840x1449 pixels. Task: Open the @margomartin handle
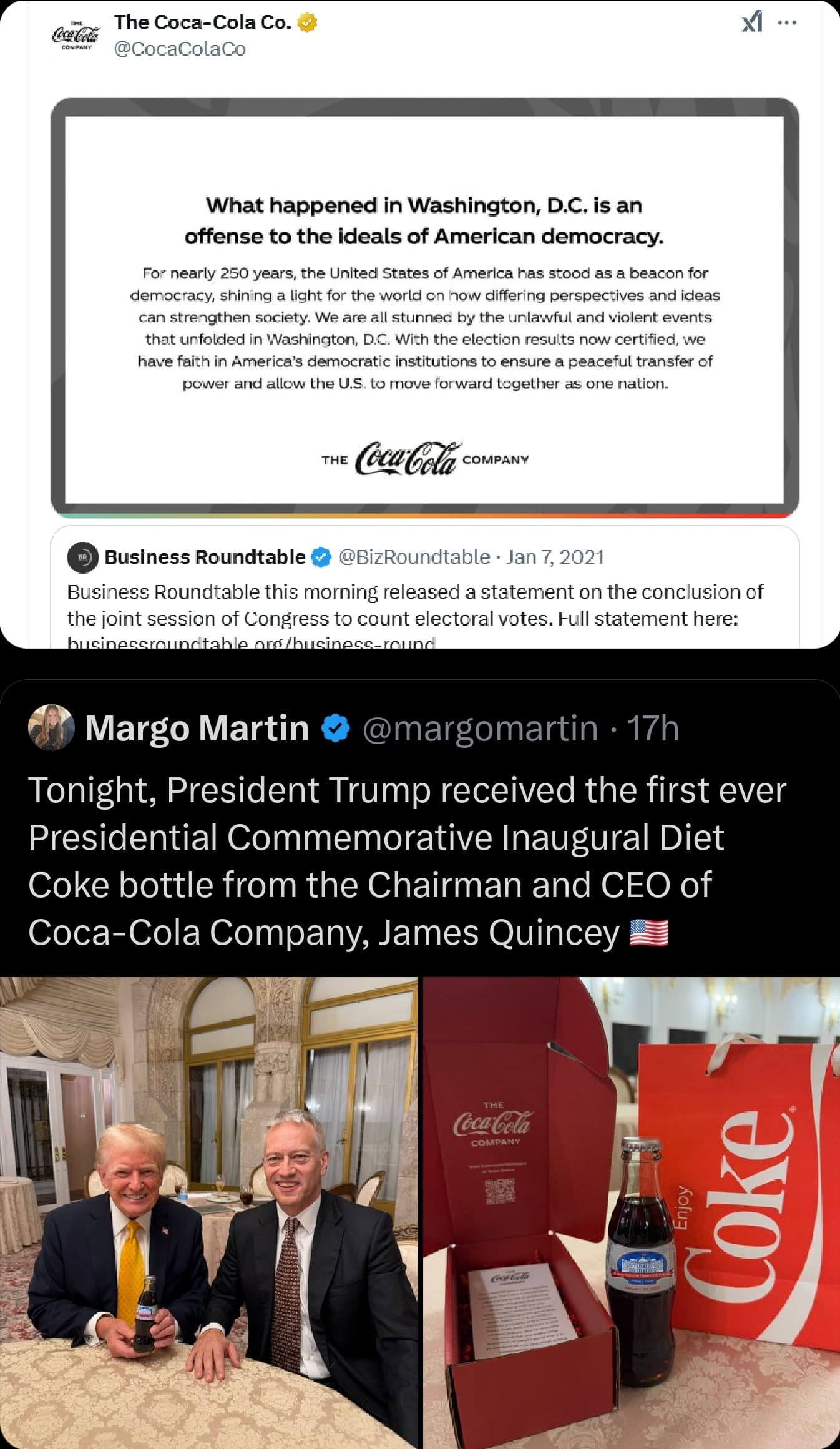pos(480,728)
